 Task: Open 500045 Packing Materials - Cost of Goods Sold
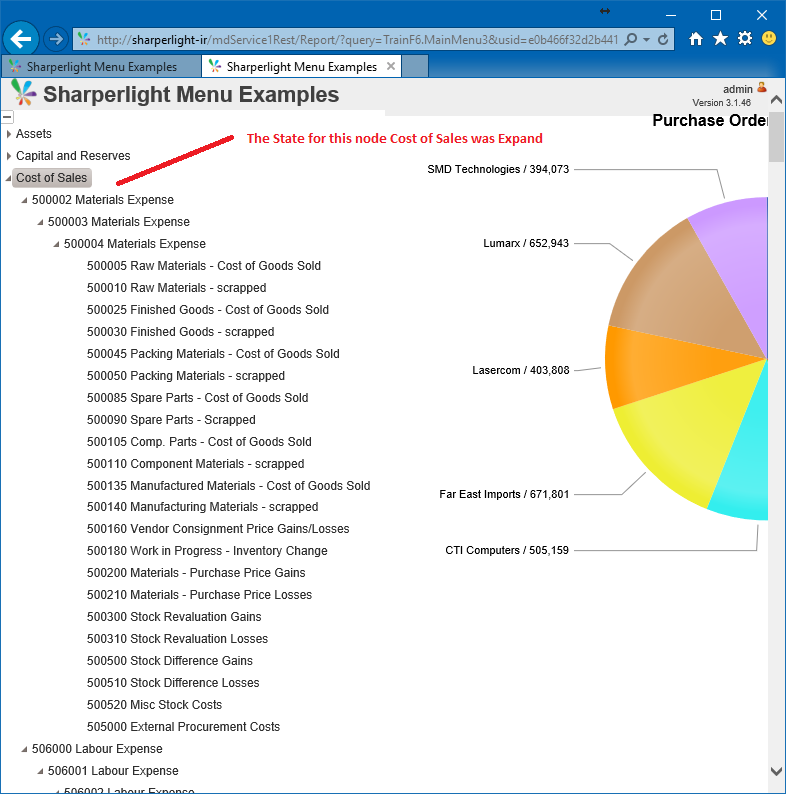tap(213, 353)
